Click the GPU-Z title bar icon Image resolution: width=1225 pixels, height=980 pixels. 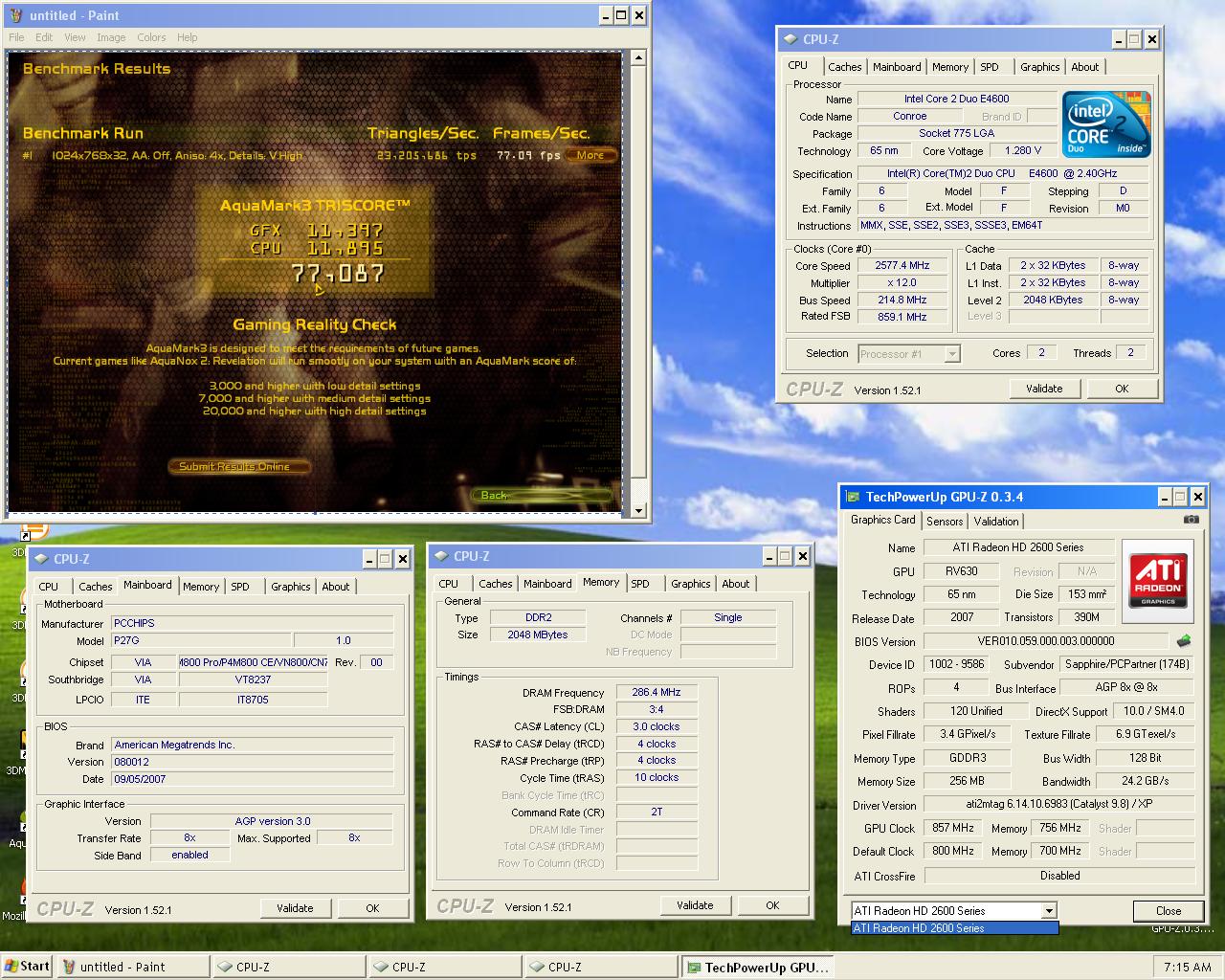coord(852,497)
